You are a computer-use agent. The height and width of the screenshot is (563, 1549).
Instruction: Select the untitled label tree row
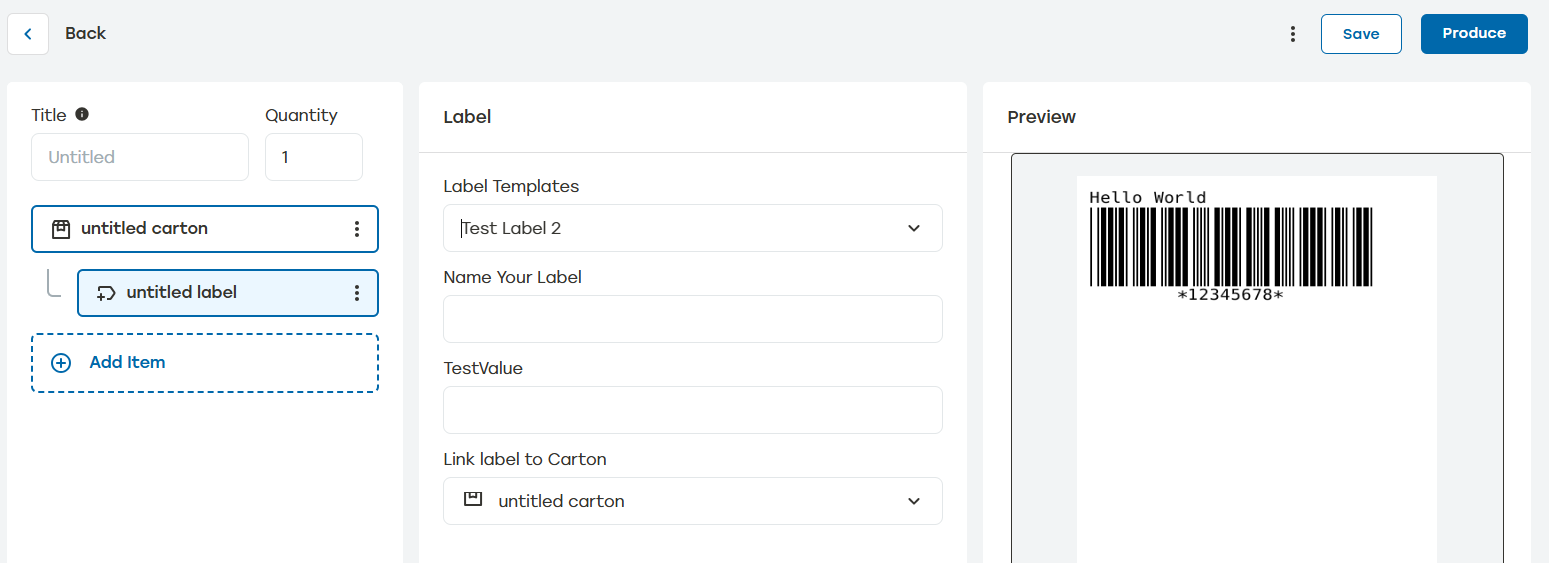[x=228, y=293]
